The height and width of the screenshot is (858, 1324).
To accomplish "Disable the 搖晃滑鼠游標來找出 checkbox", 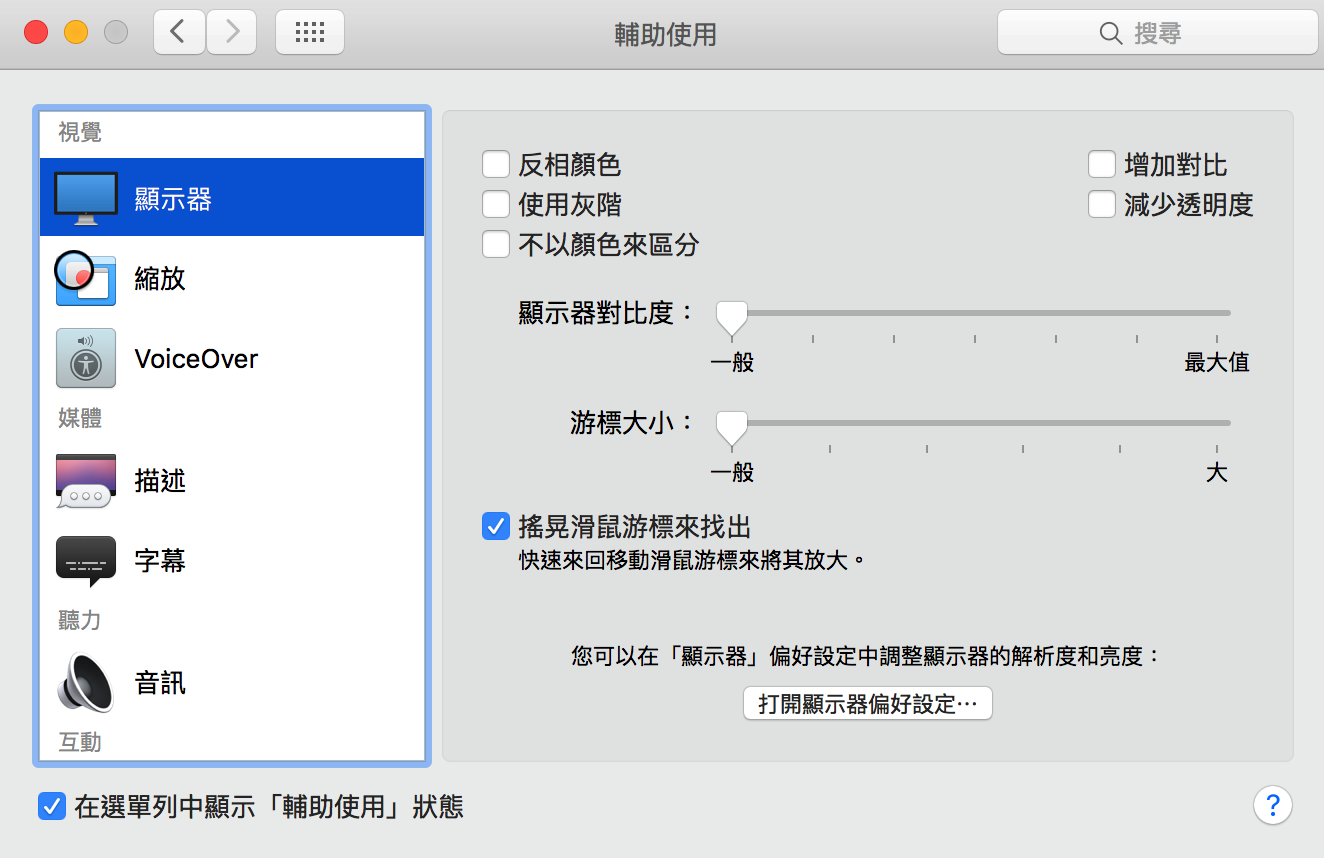I will click(x=496, y=526).
